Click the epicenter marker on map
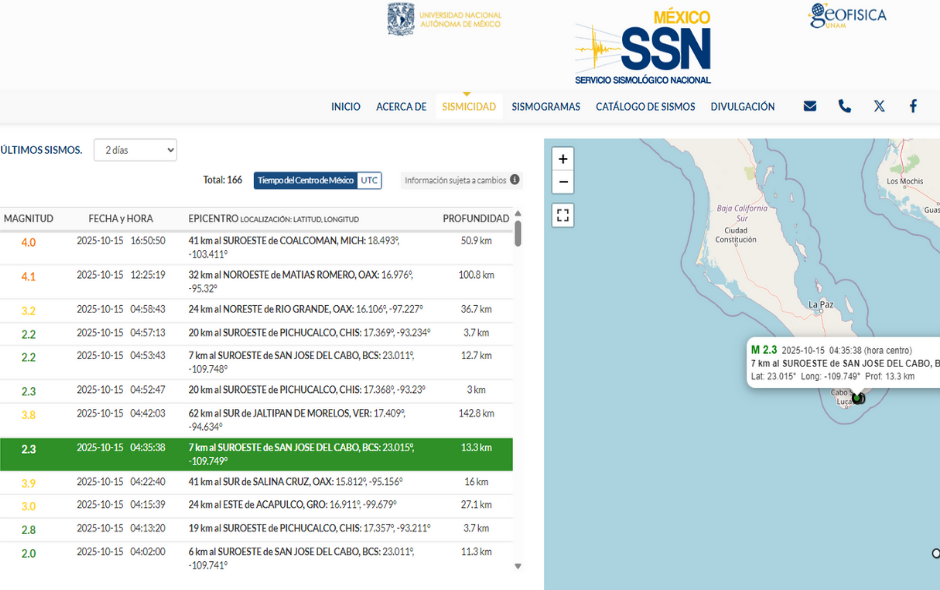The height and width of the screenshot is (590, 940). [x=857, y=398]
